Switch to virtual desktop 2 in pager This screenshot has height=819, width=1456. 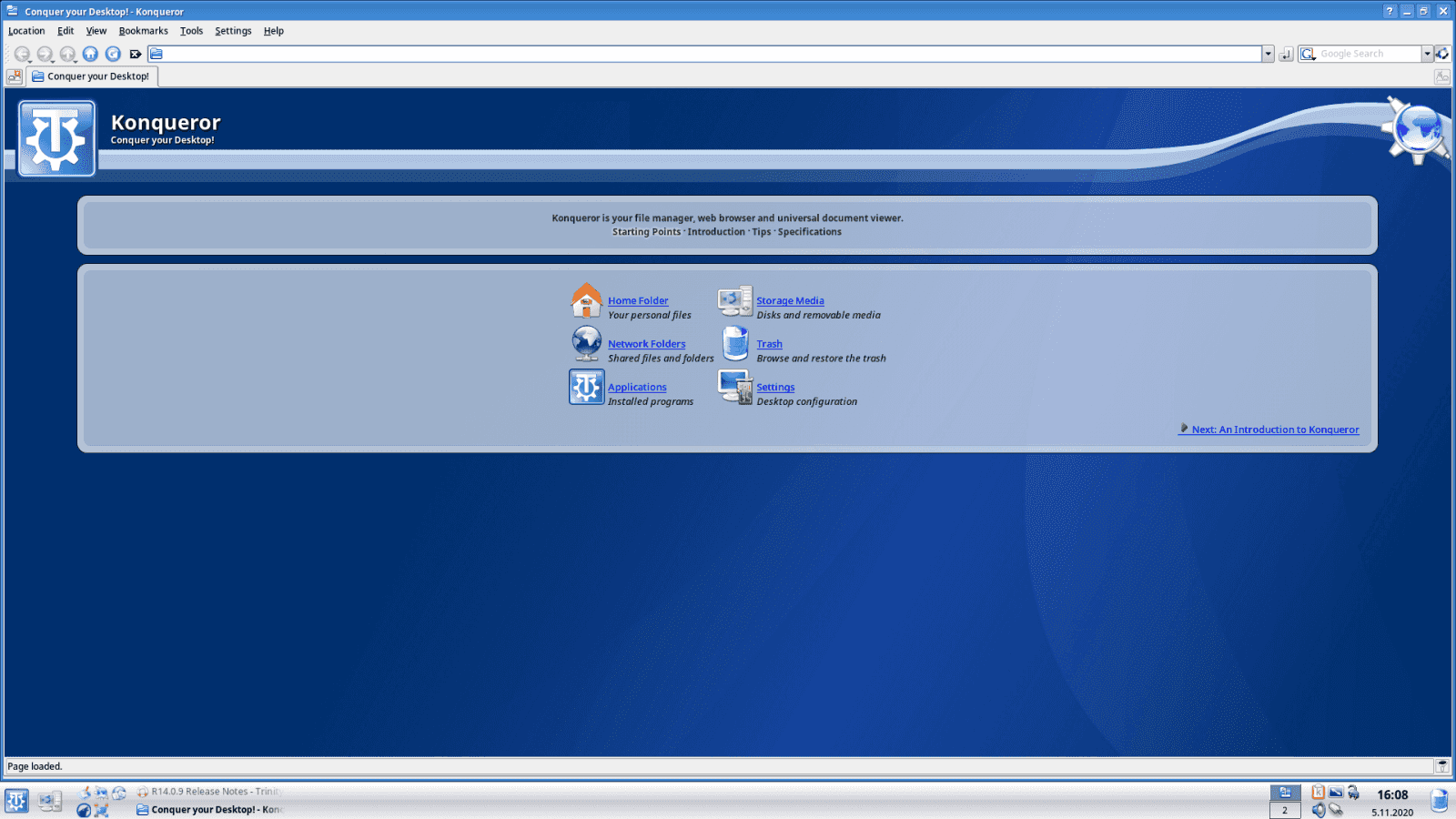point(1285,809)
